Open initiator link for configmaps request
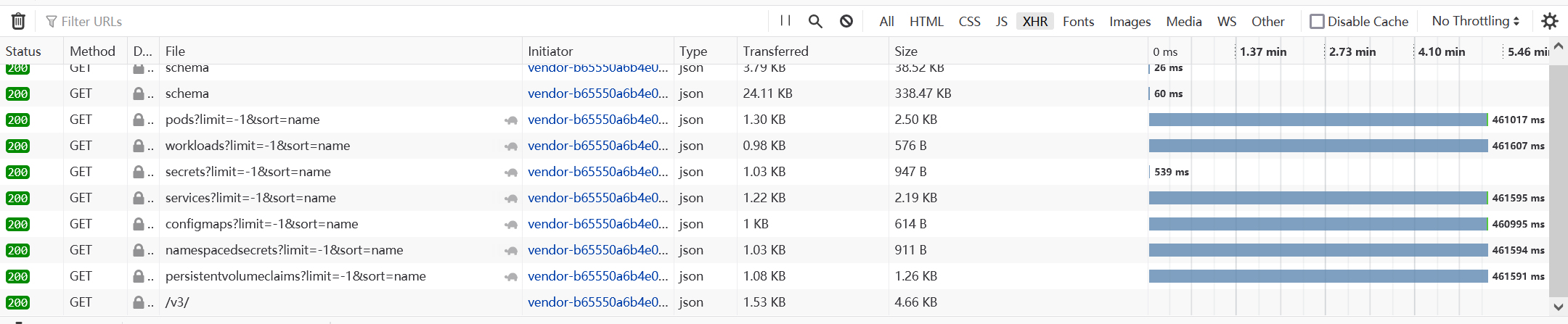1568x324 pixels. click(x=598, y=224)
